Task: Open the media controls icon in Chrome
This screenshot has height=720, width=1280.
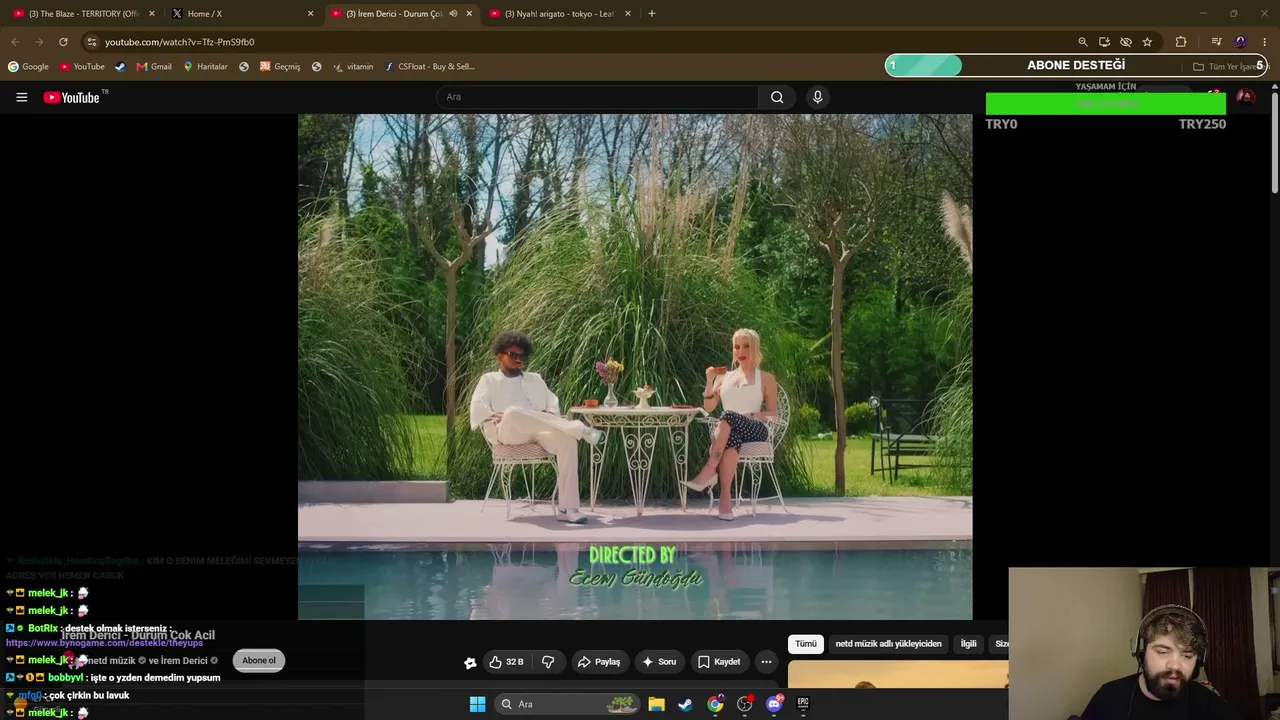Action: [x=1216, y=42]
